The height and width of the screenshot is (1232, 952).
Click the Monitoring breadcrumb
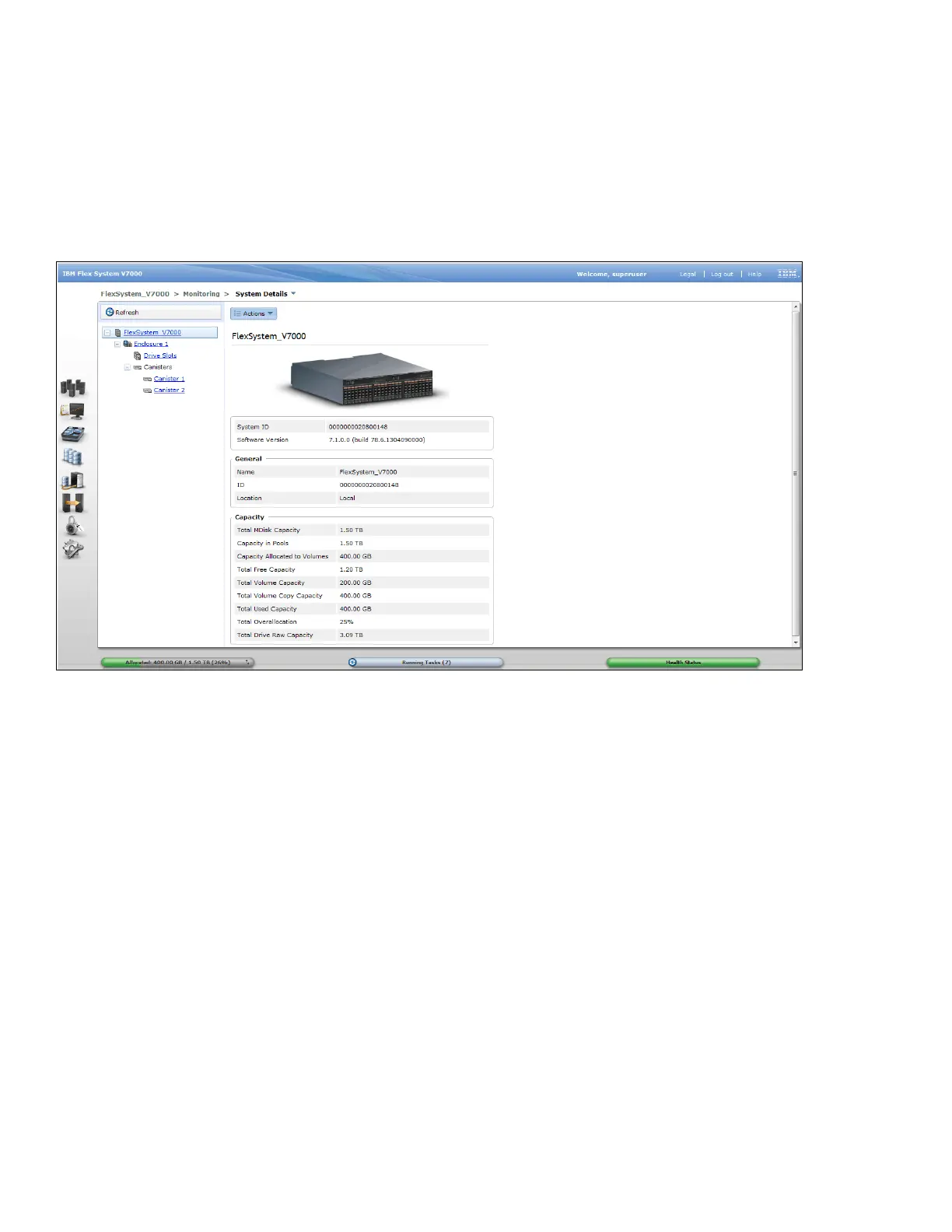pyautogui.click(x=201, y=294)
